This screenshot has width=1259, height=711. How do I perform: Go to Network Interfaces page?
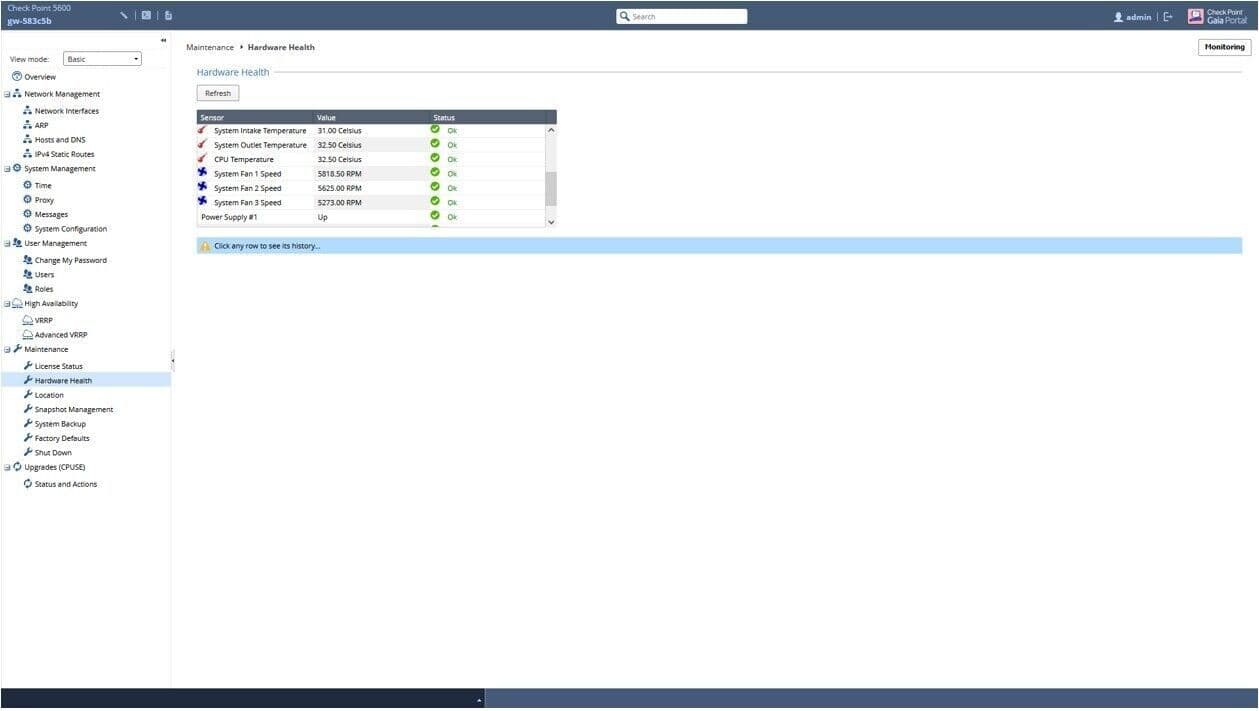point(66,111)
